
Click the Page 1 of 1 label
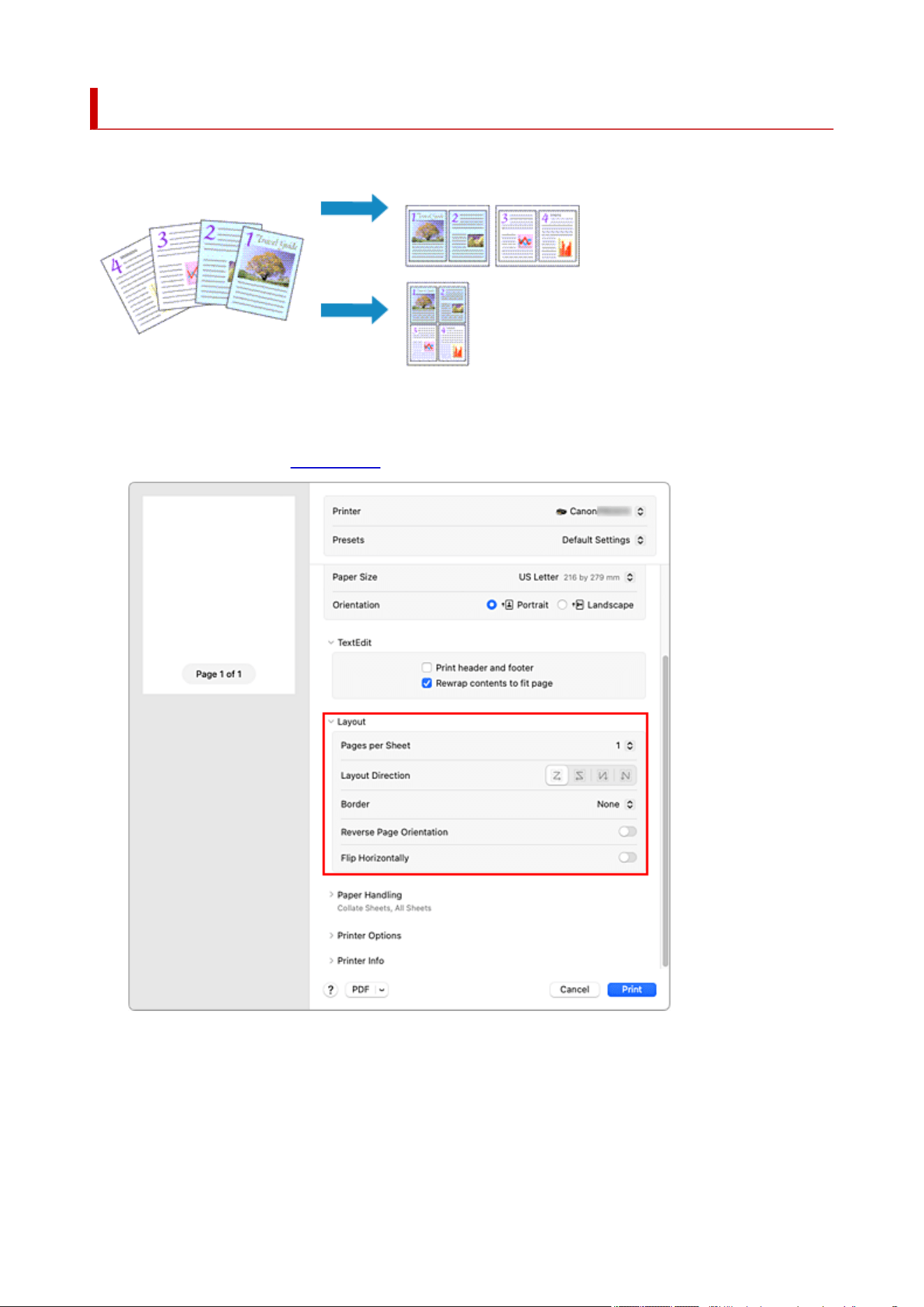pyautogui.click(x=218, y=674)
